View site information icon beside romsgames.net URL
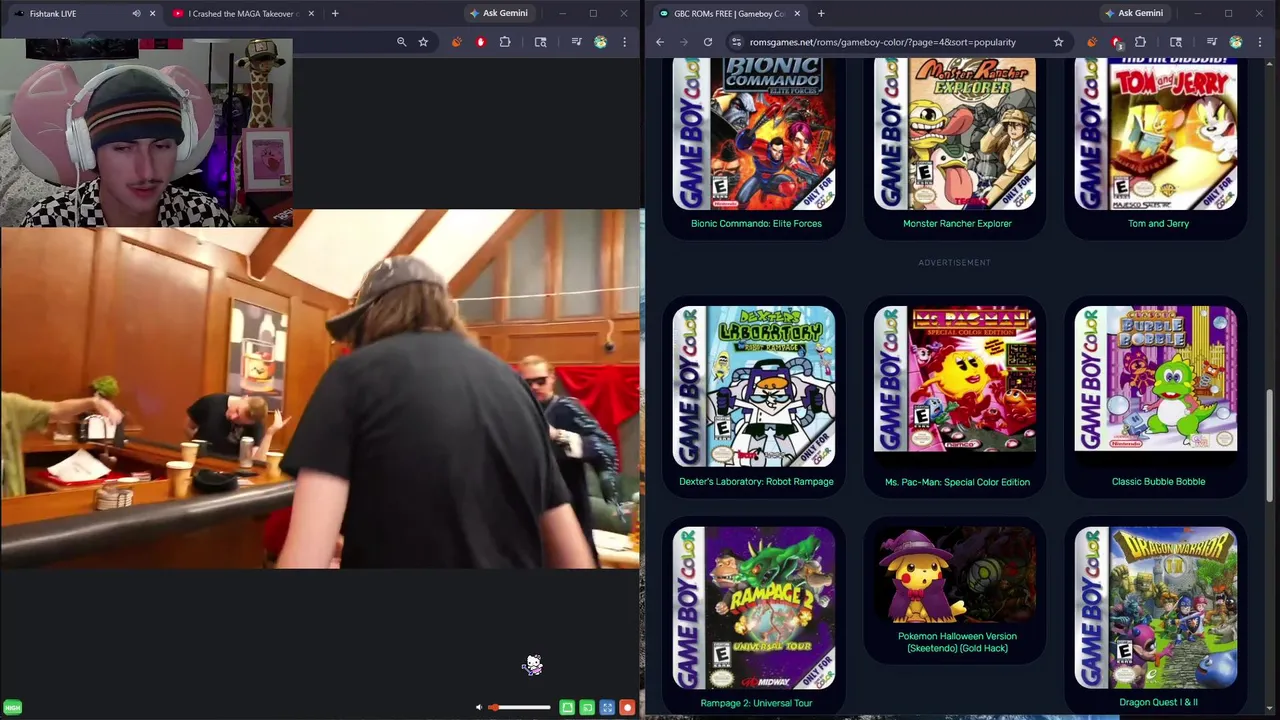The width and height of the screenshot is (1280, 720). click(x=736, y=42)
